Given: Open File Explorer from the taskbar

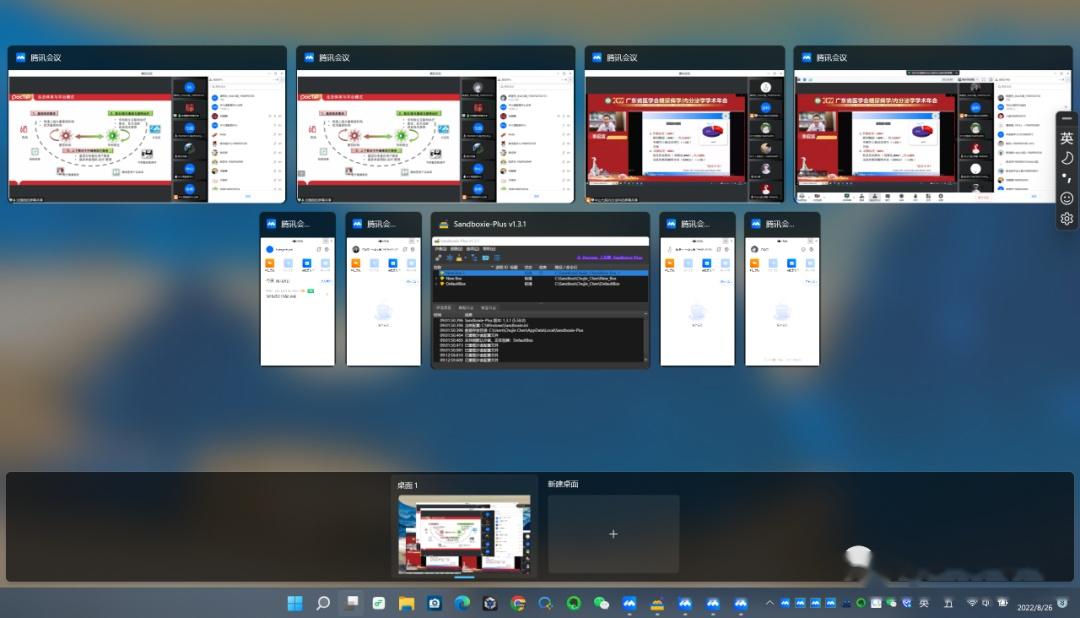Looking at the screenshot, I should (x=406, y=604).
